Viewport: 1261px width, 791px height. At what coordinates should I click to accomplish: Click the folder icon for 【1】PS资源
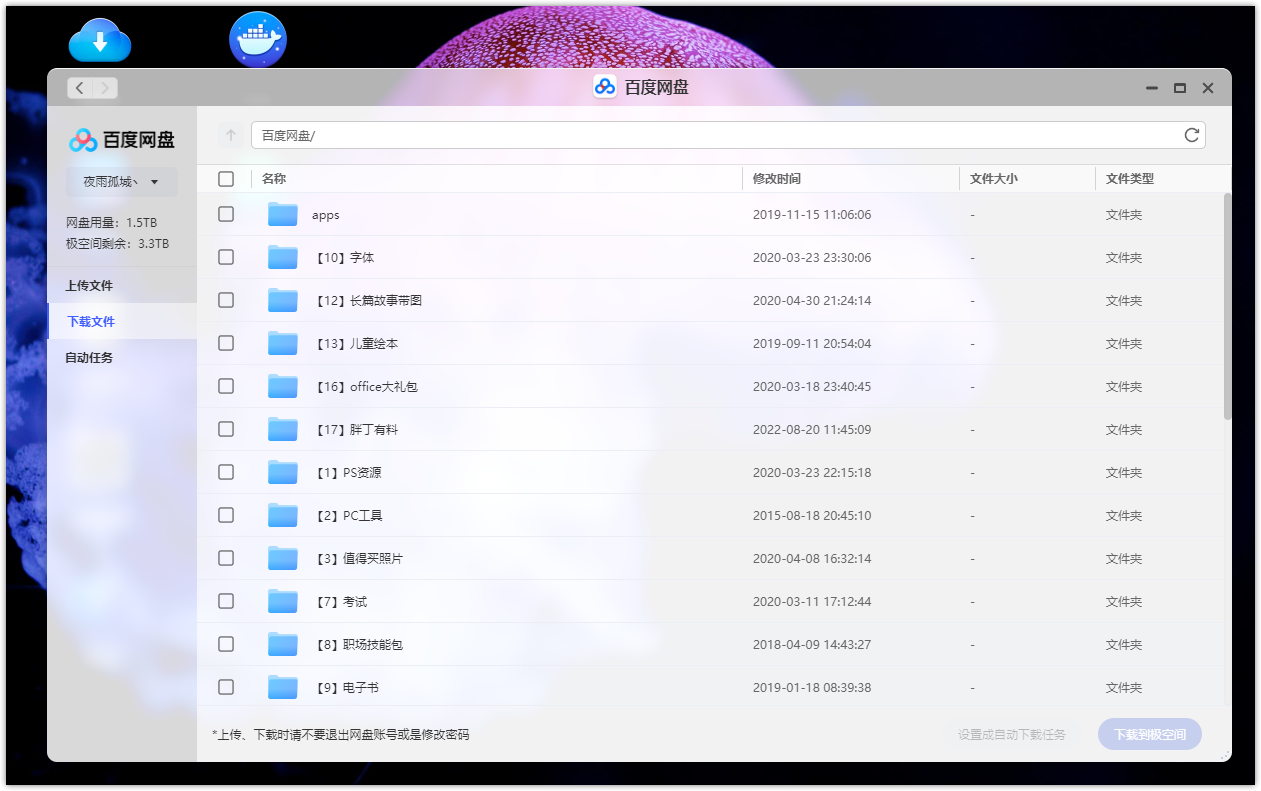coord(283,472)
